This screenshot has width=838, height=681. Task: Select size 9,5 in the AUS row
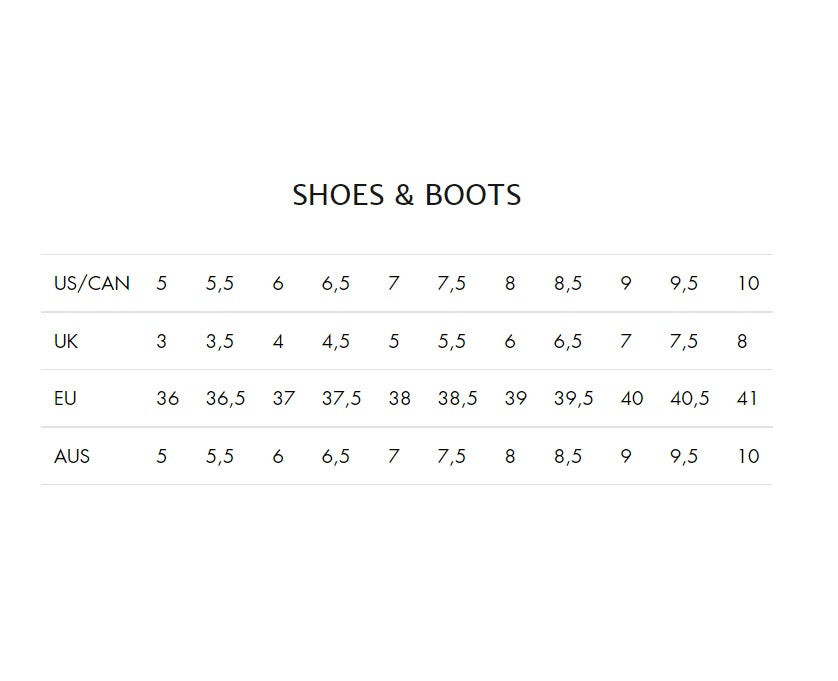pos(684,456)
